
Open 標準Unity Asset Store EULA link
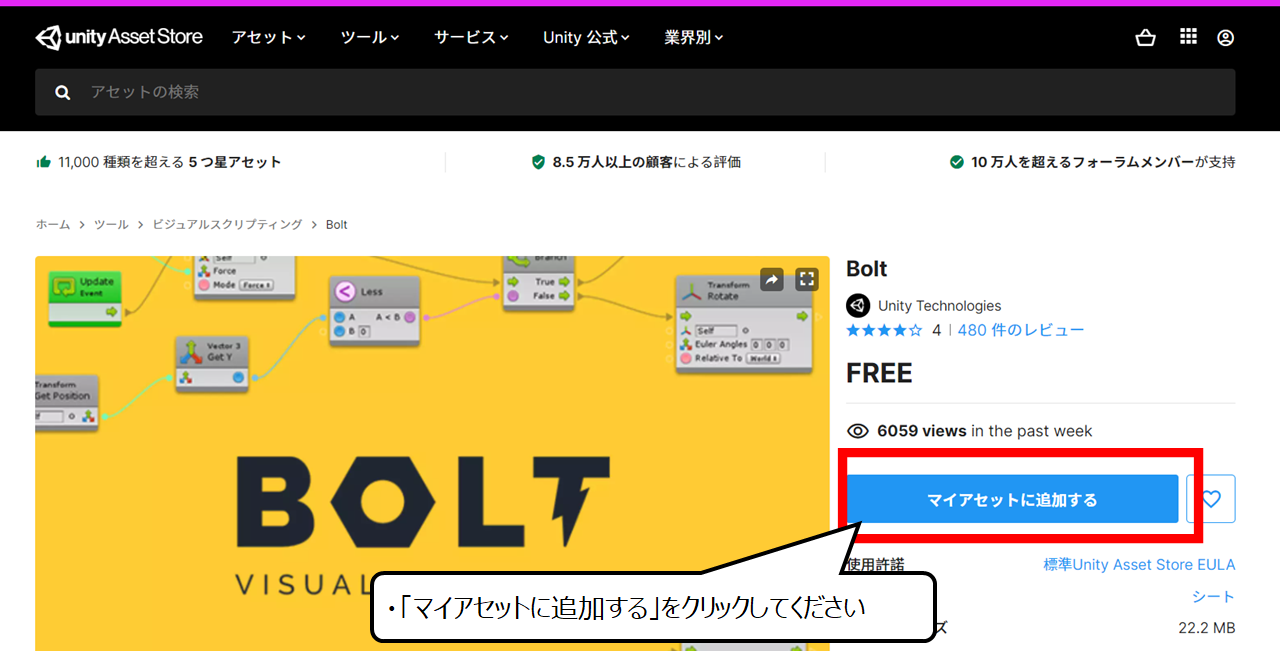point(1139,565)
